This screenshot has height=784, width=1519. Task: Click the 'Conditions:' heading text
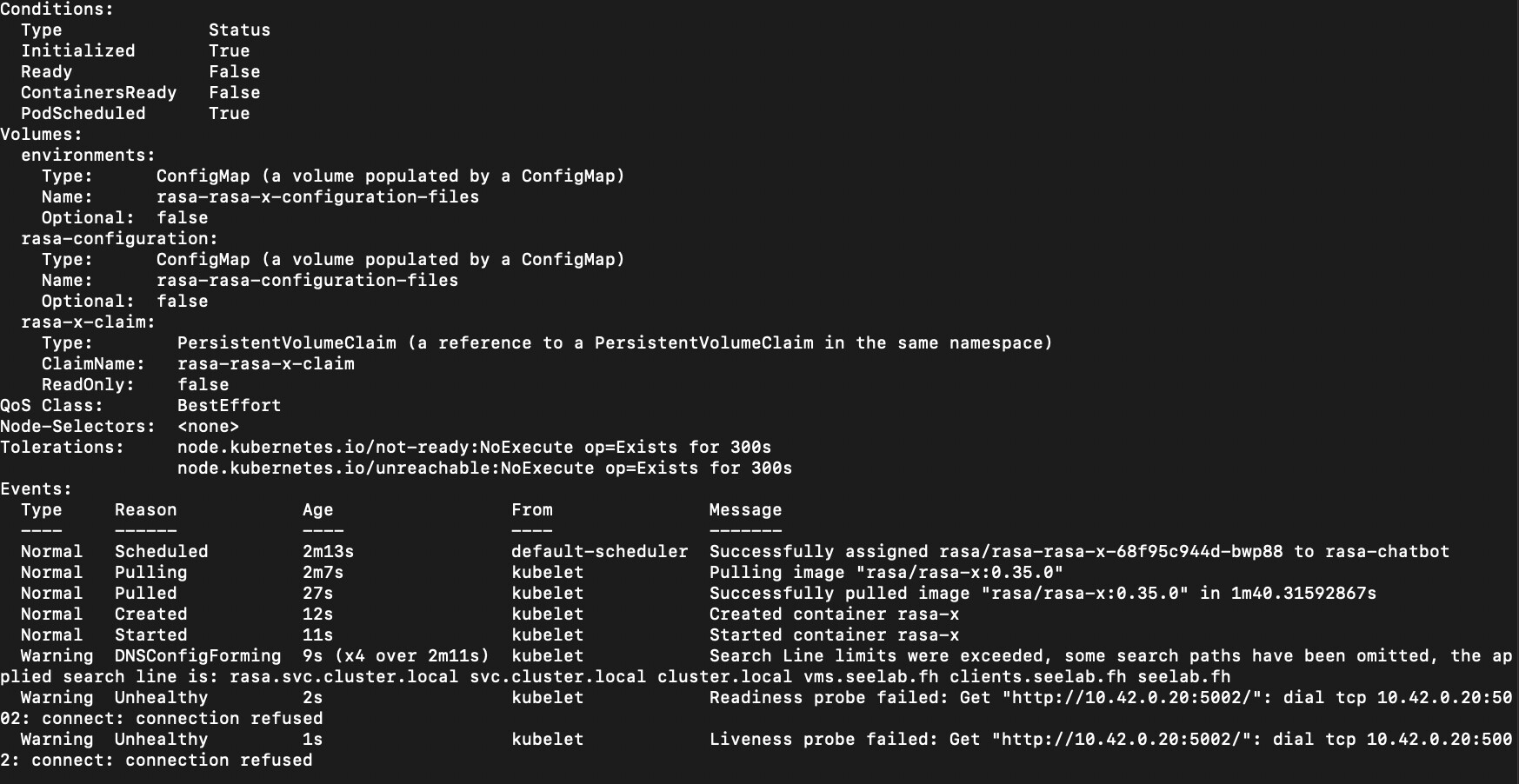point(57,10)
